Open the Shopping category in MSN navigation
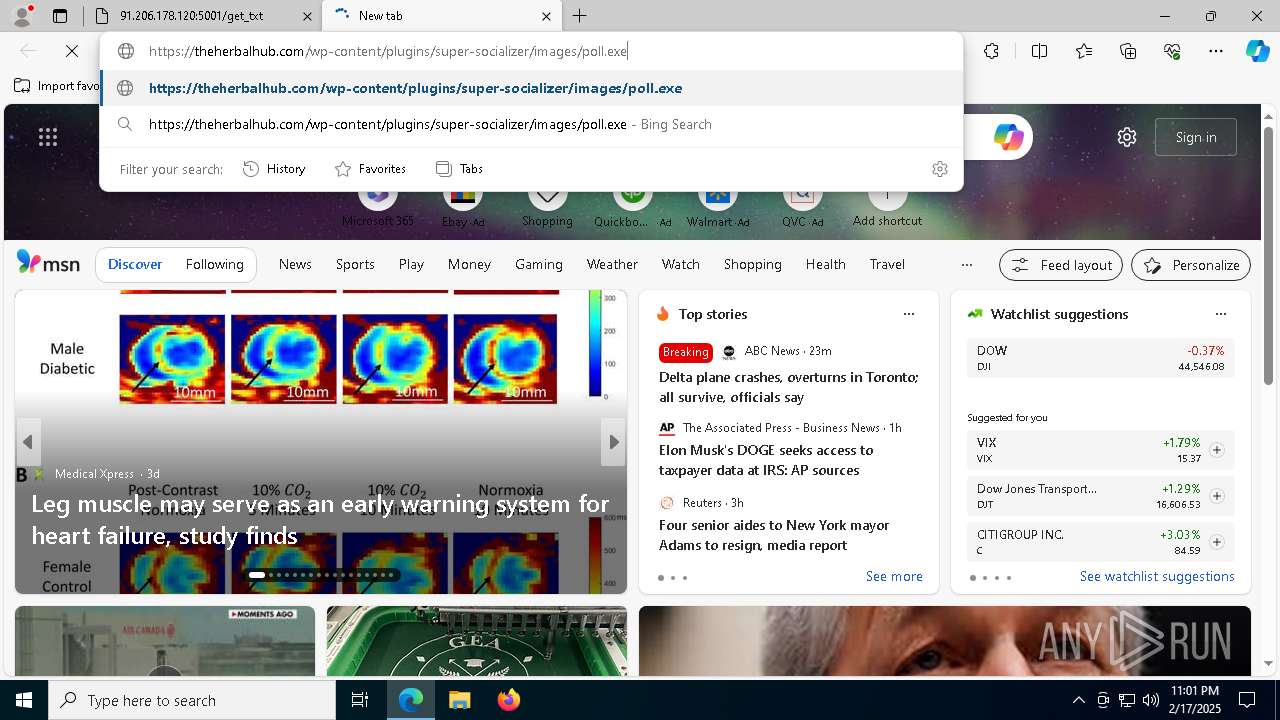Viewport: 1280px width, 720px height. click(752, 264)
